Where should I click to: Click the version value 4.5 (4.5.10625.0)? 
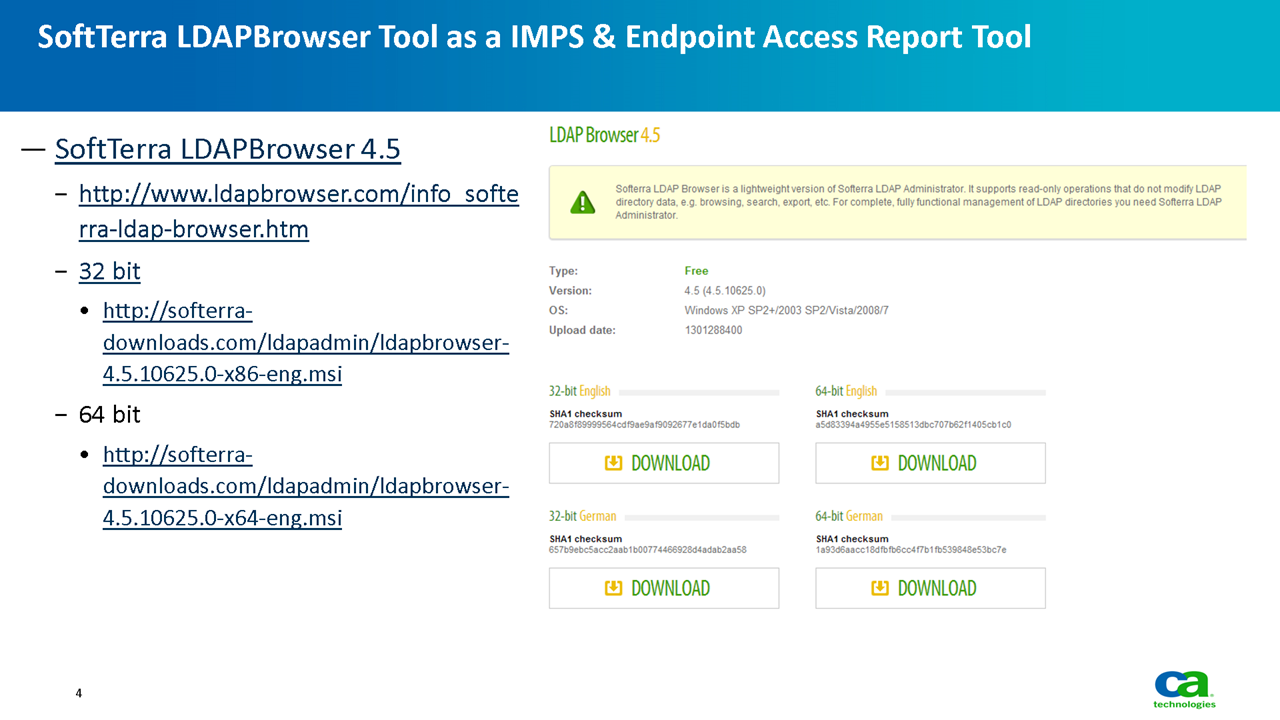click(725, 291)
